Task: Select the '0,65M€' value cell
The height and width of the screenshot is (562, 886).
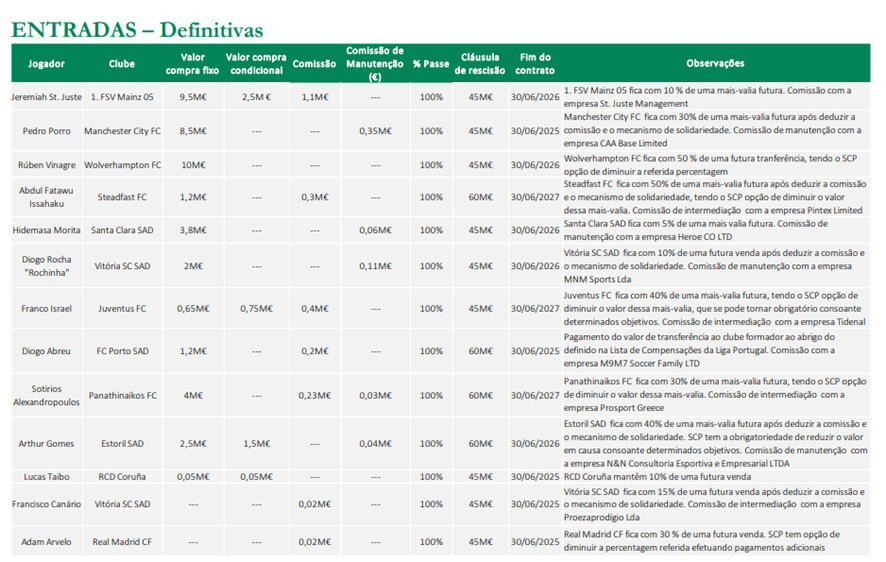Action: pyautogui.click(x=193, y=309)
